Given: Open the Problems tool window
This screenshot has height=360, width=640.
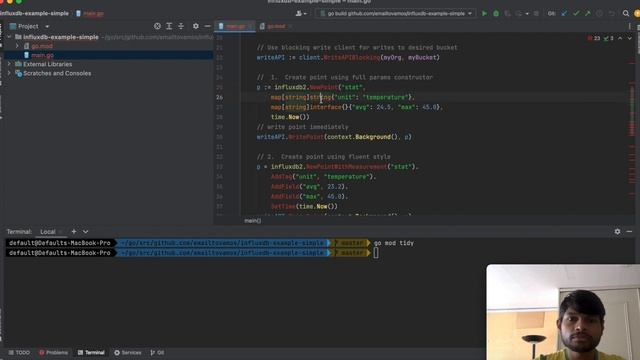Looking at the screenshot, I should [x=53, y=352].
